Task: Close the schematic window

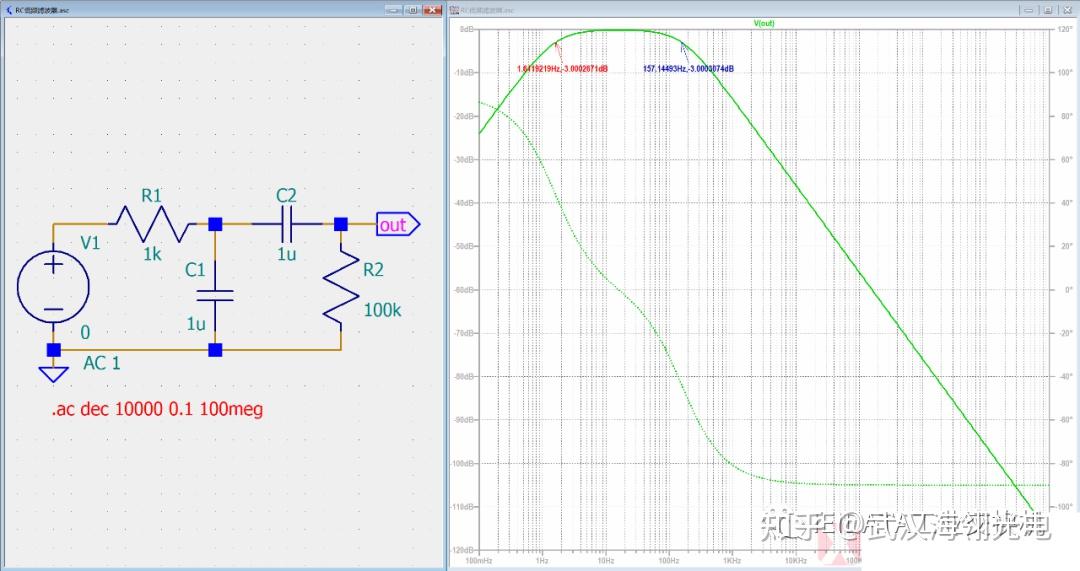Action: pyautogui.click(x=433, y=10)
